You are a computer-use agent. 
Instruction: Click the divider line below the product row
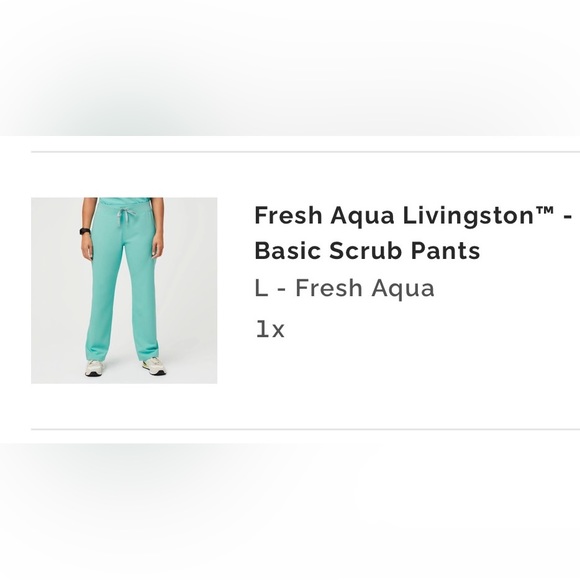pos(306,429)
